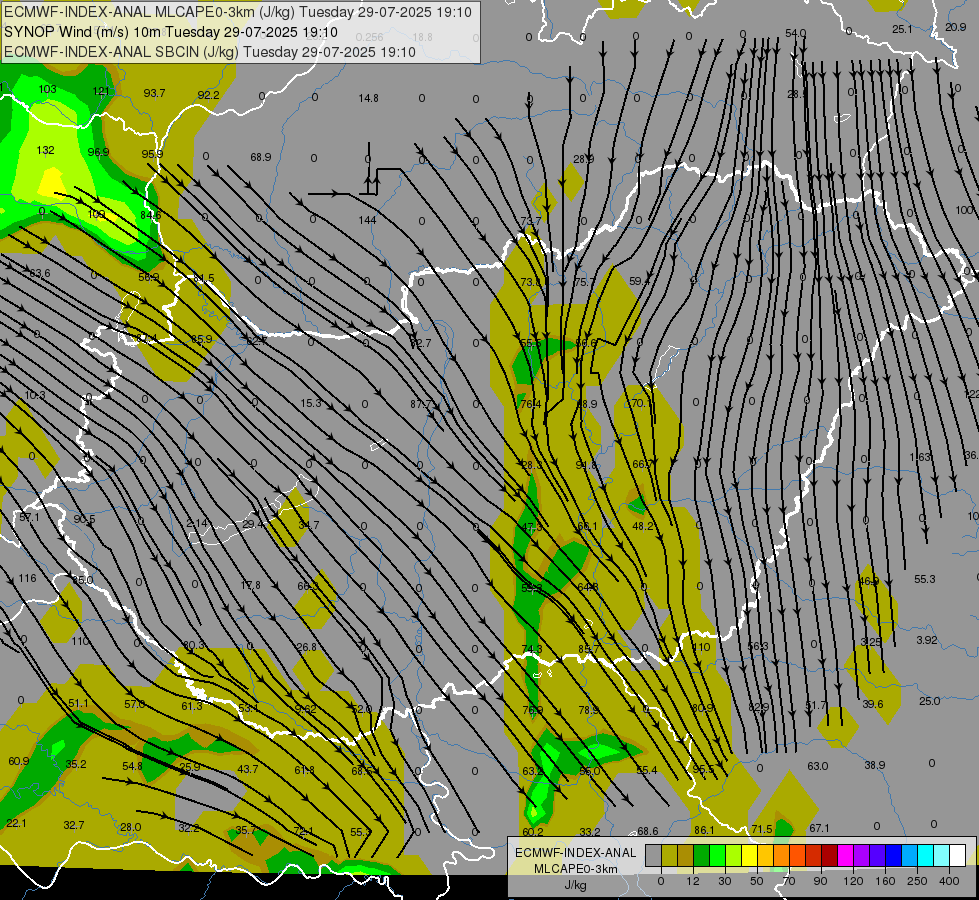
Task: Click the map value 61.3
Action: click(192, 706)
